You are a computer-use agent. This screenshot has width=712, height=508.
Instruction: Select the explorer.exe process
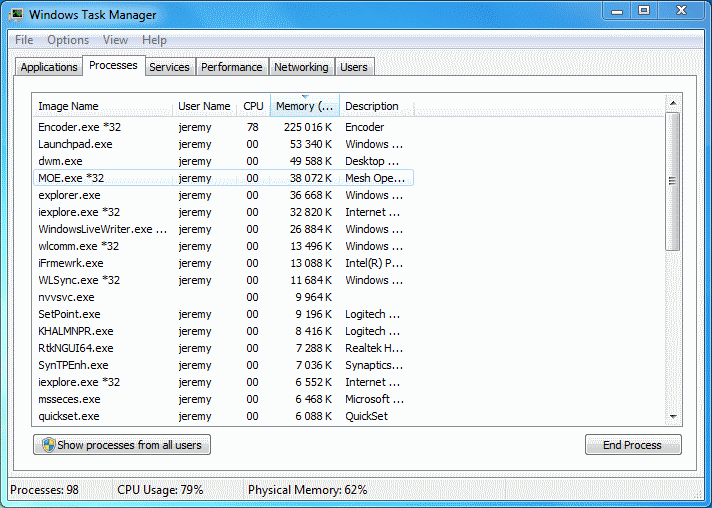[x=223, y=195]
